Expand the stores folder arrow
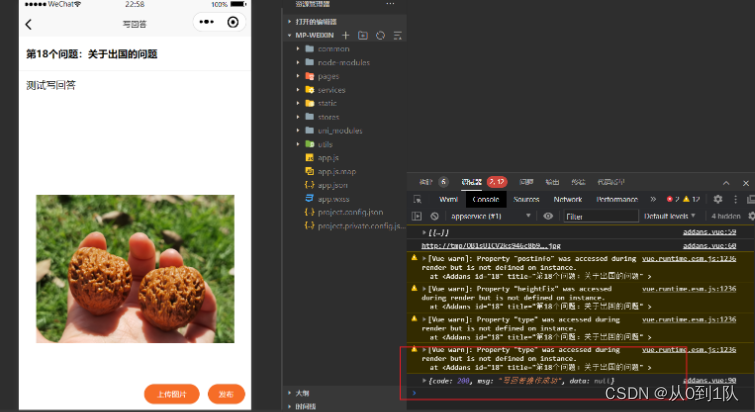 [x=298, y=117]
